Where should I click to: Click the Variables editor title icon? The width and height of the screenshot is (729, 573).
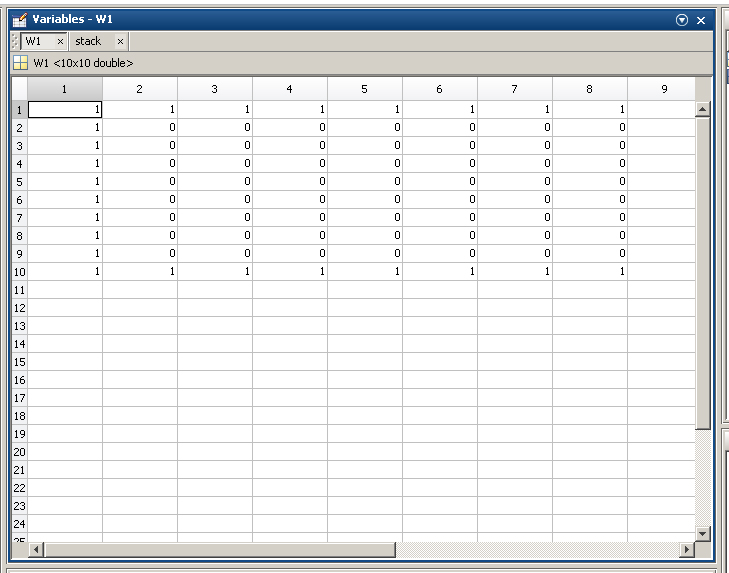[19, 19]
